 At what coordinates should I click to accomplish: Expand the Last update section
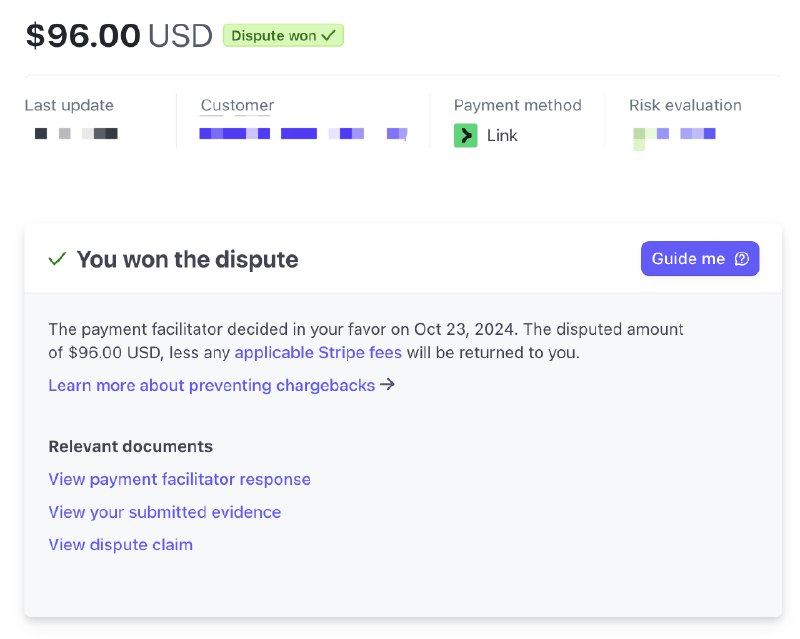click(69, 105)
